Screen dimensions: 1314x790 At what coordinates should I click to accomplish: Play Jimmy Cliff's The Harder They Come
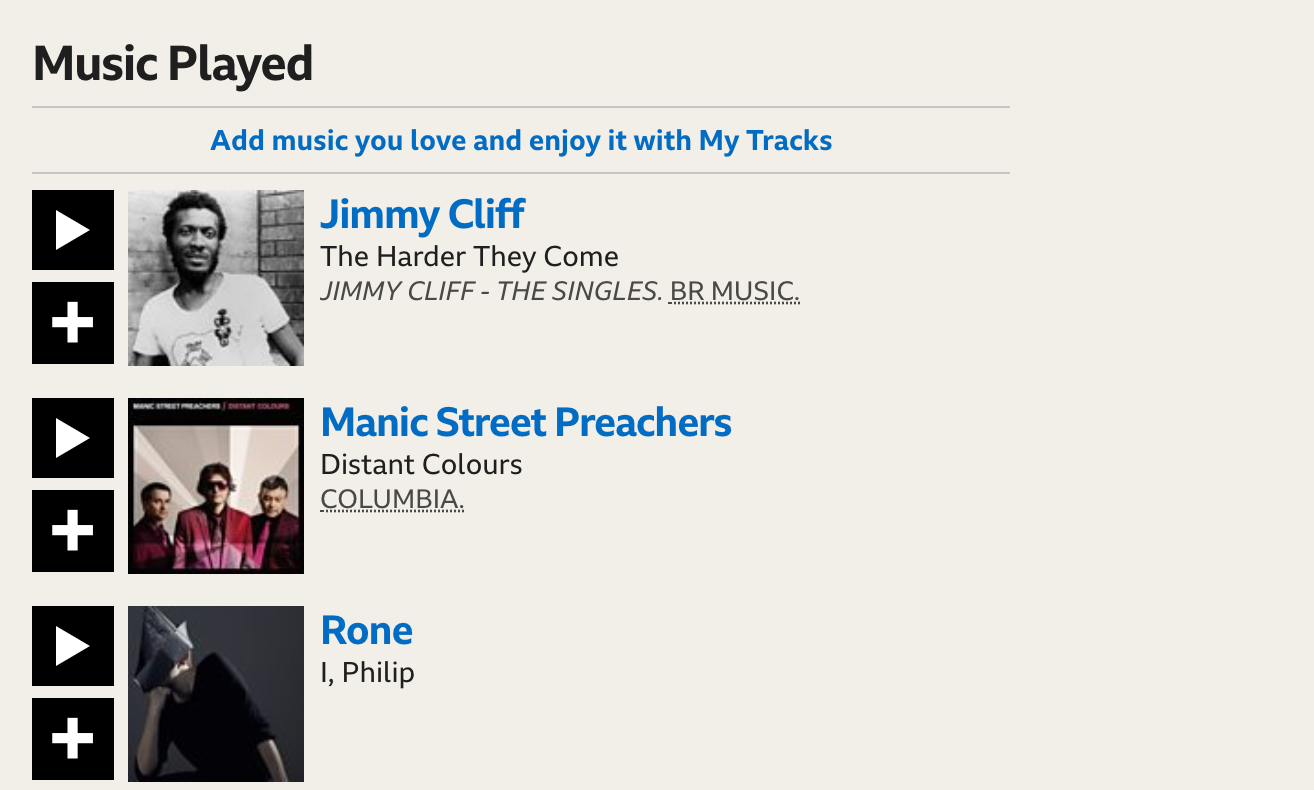point(73,230)
